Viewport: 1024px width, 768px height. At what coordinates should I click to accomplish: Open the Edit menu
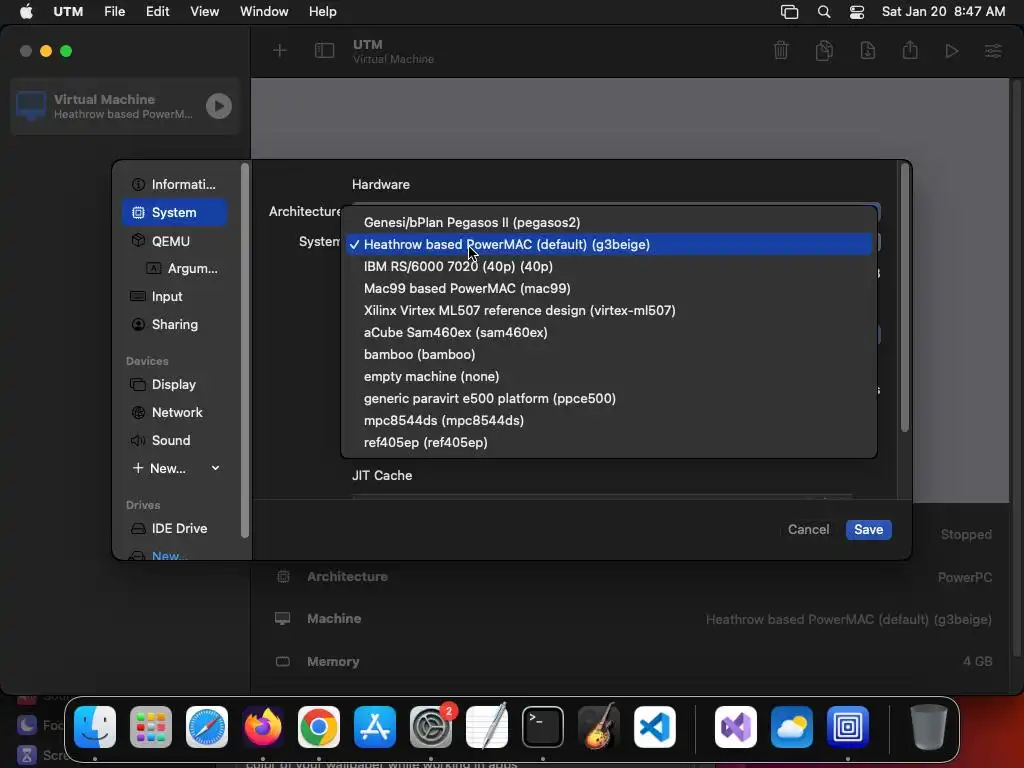pos(157,12)
